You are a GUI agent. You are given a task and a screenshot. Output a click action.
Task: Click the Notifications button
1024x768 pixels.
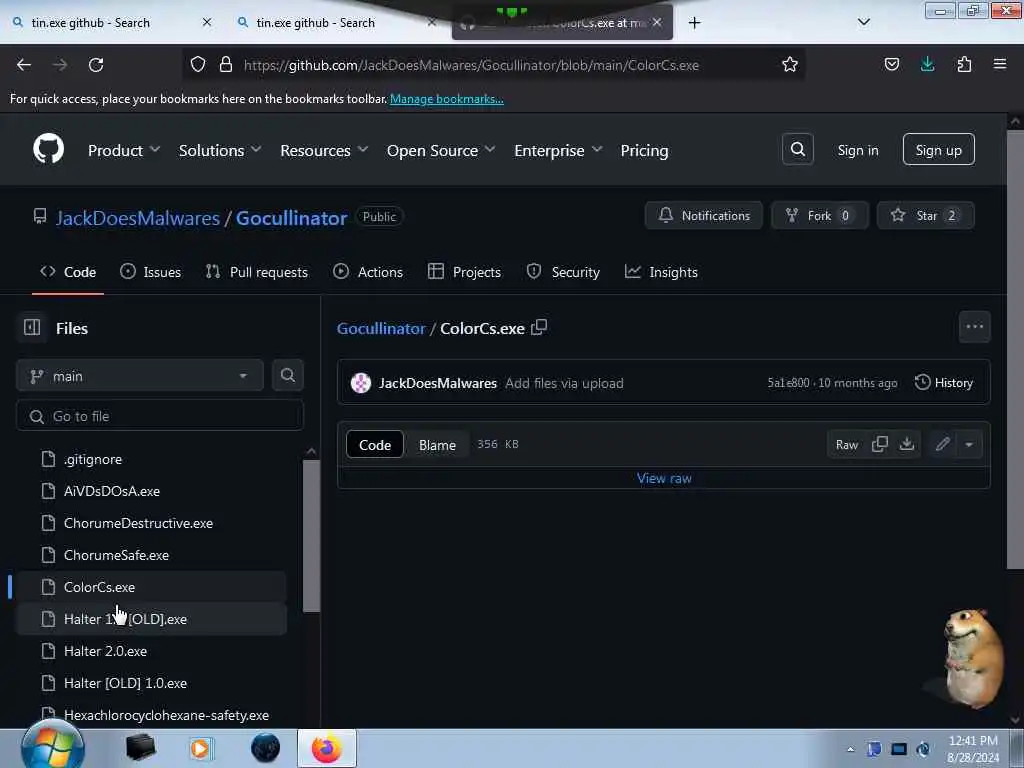click(703, 216)
